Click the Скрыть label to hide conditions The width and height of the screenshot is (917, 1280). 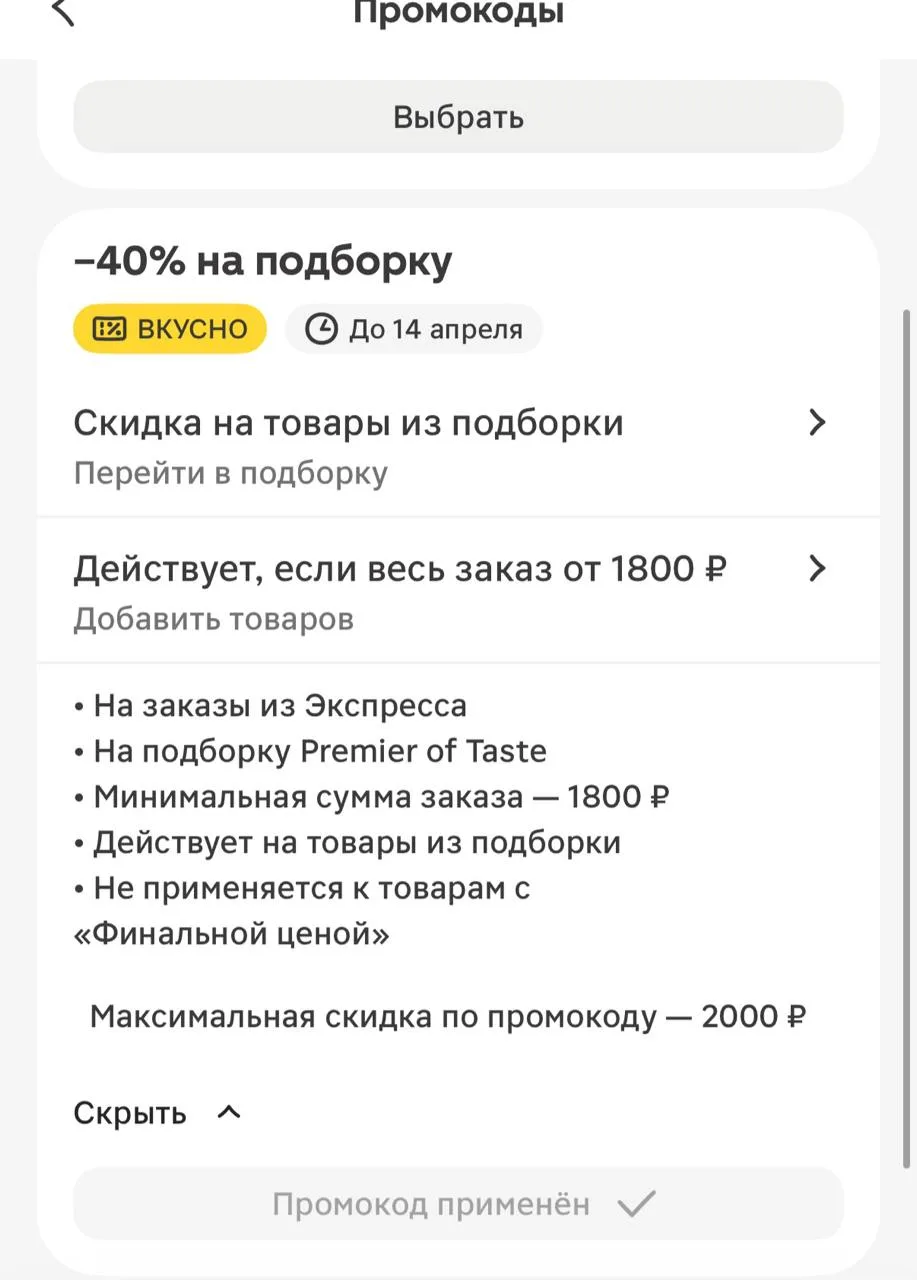(x=130, y=1113)
